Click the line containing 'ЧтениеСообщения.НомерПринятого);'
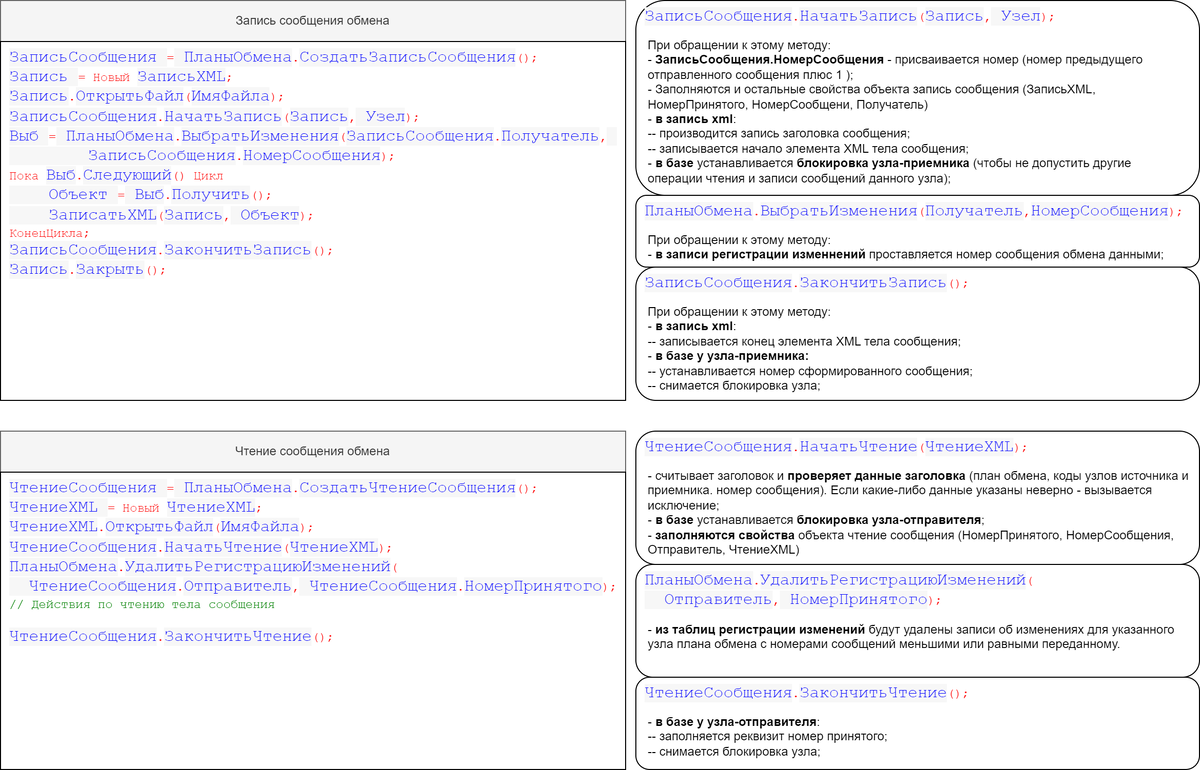This screenshot has height=770, width=1200. [x=323, y=586]
